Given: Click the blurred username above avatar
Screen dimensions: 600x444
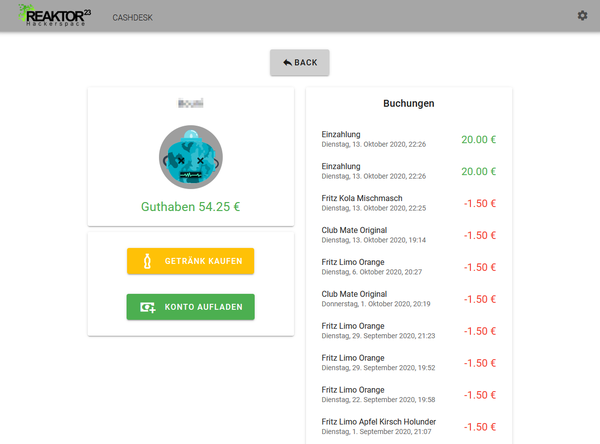Looking at the screenshot, I should point(191,103).
